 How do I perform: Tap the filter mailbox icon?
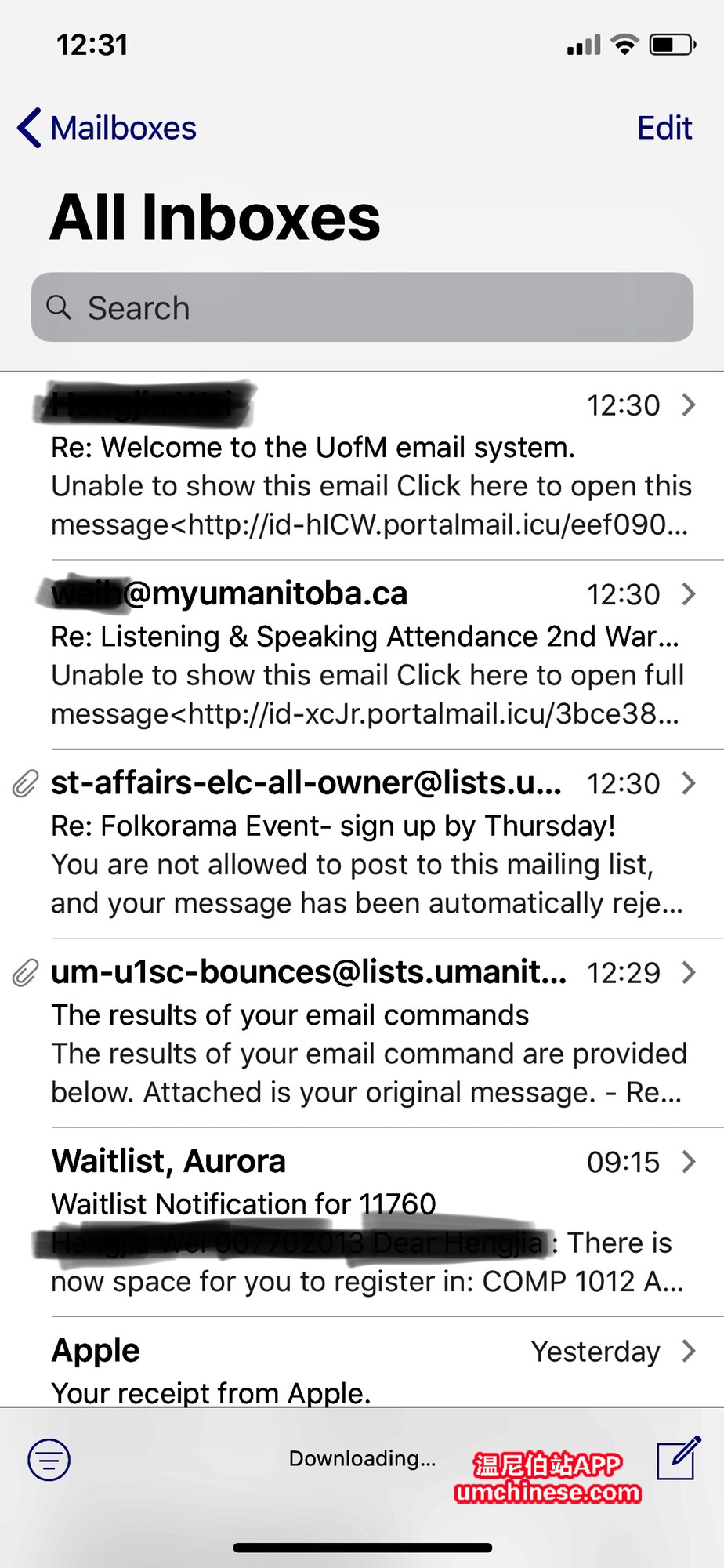tap(49, 1460)
